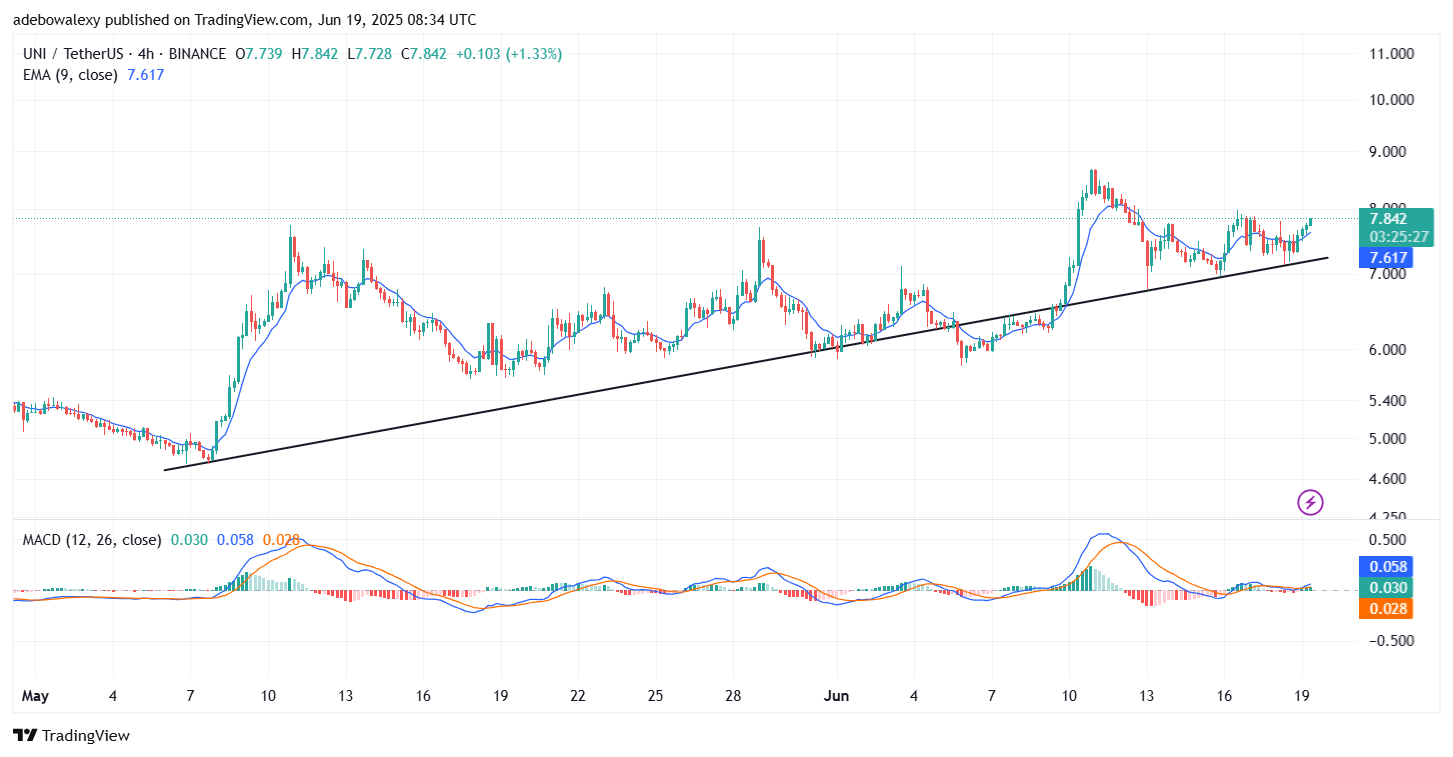The height and width of the screenshot is (757, 1453).
Task: Click the orange 0.028 signal value tag
Action: click(1385, 609)
